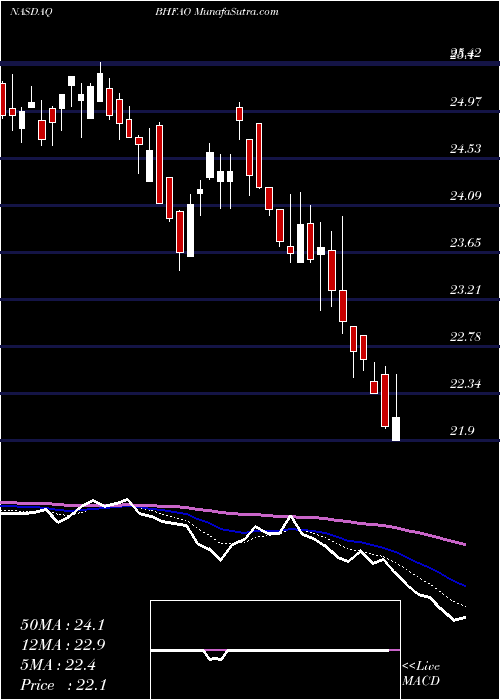The width and height of the screenshot is (500, 700).
Task: Click the last white candlestick near 21.9
Action: click(396, 429)
